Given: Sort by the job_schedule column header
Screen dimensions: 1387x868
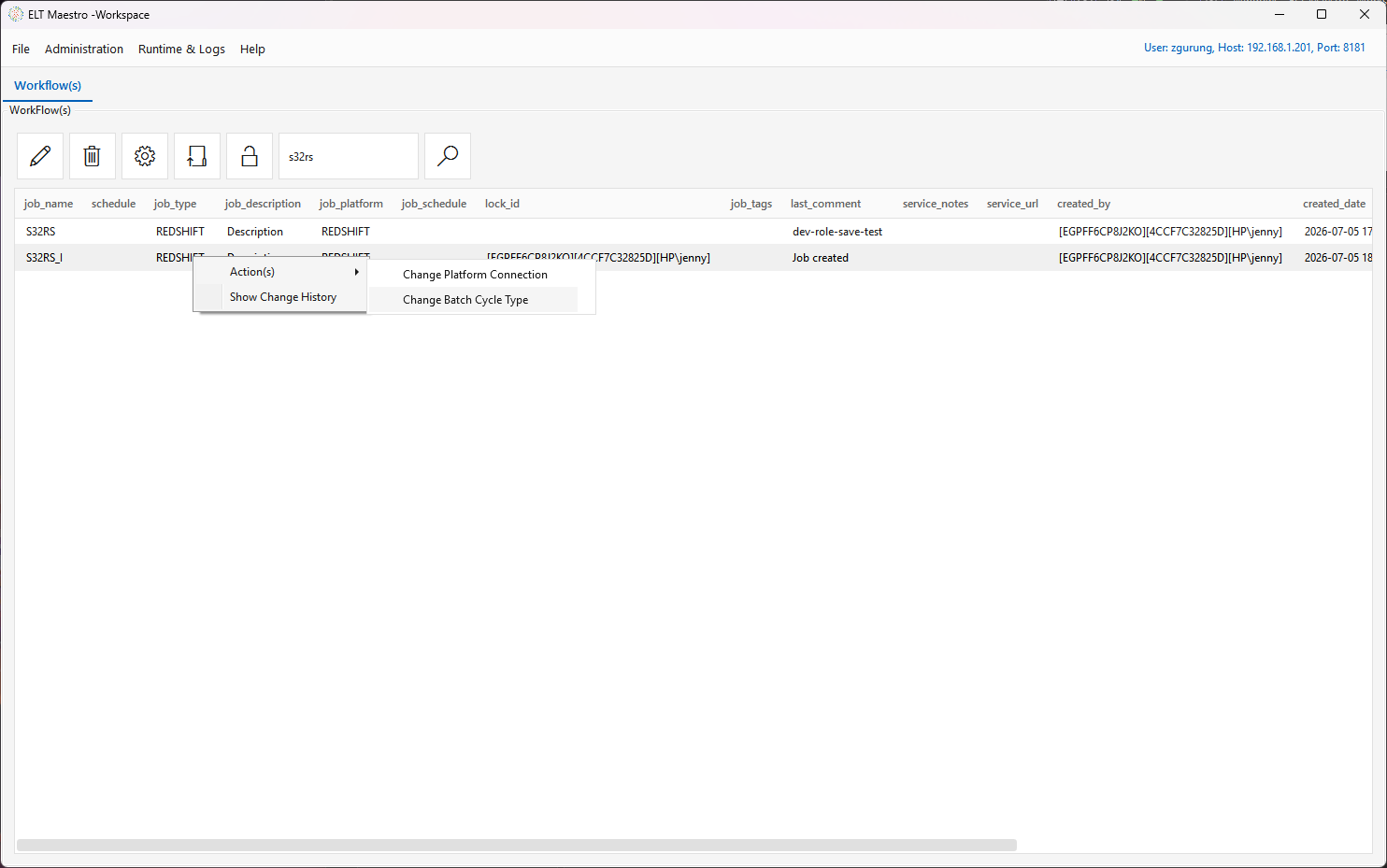Looking at the screenshot, I should (434, 204).
